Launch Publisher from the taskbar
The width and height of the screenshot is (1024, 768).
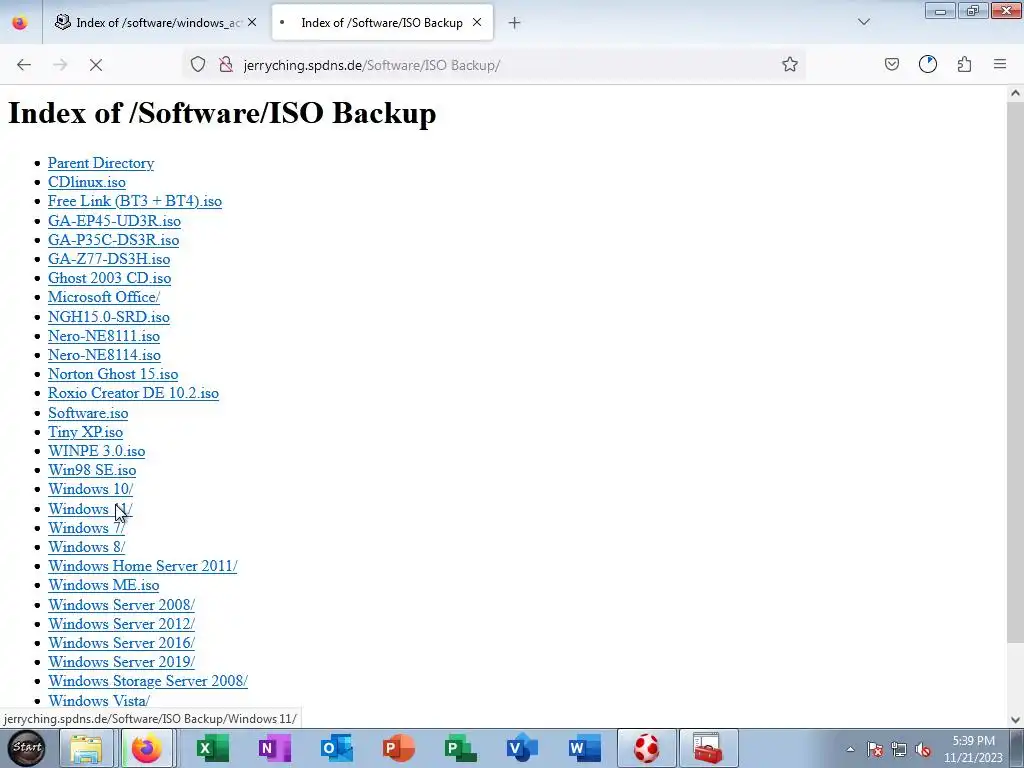click(x=460, y=748)
